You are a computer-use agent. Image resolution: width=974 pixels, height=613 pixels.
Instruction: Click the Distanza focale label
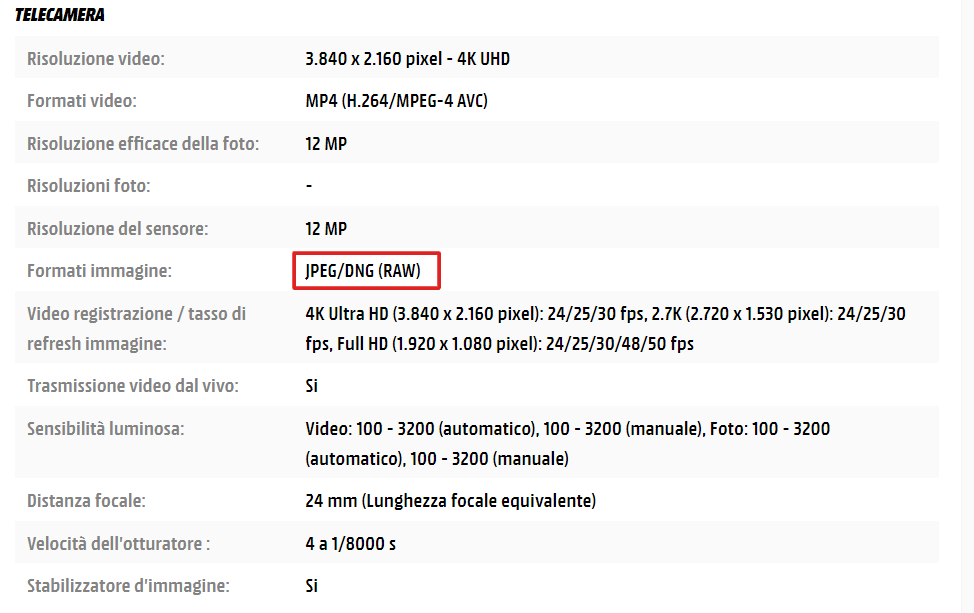(86, 501)
